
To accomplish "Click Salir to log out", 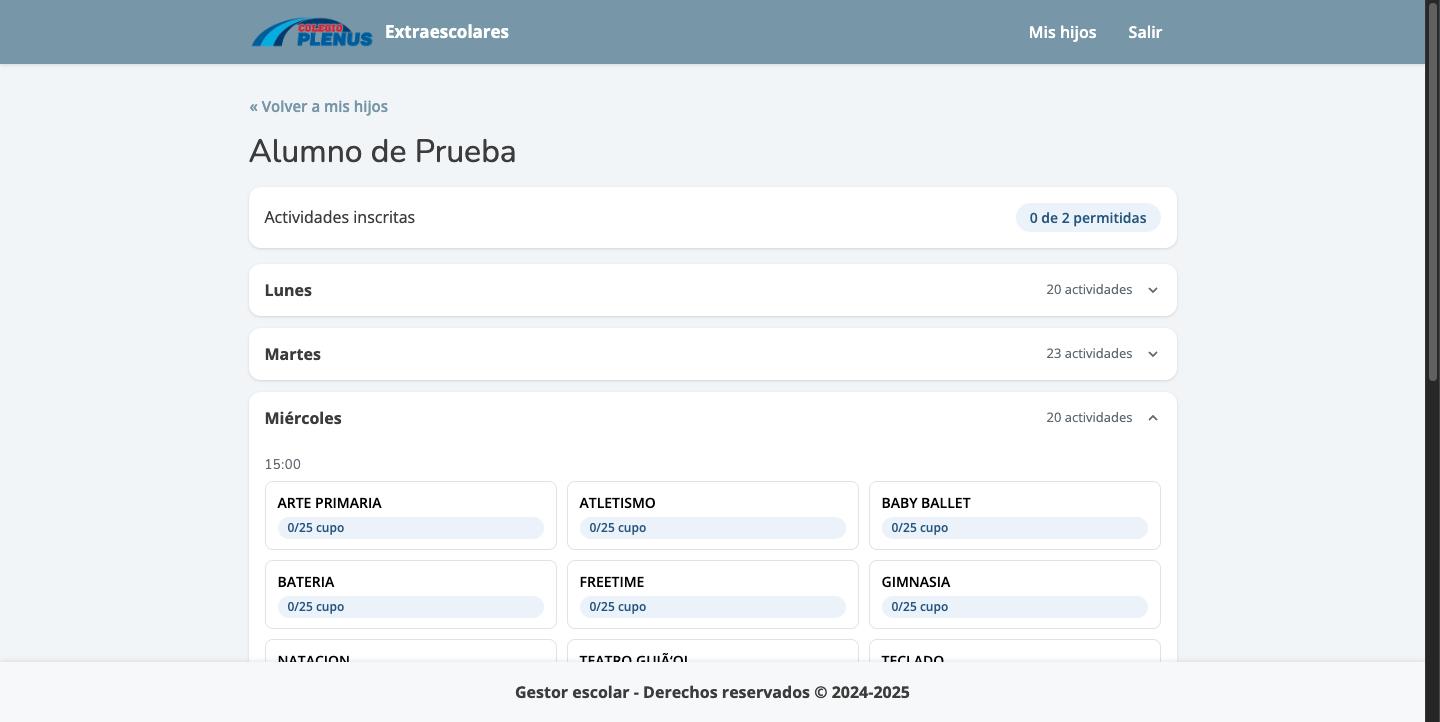I will pos(1145,32).
